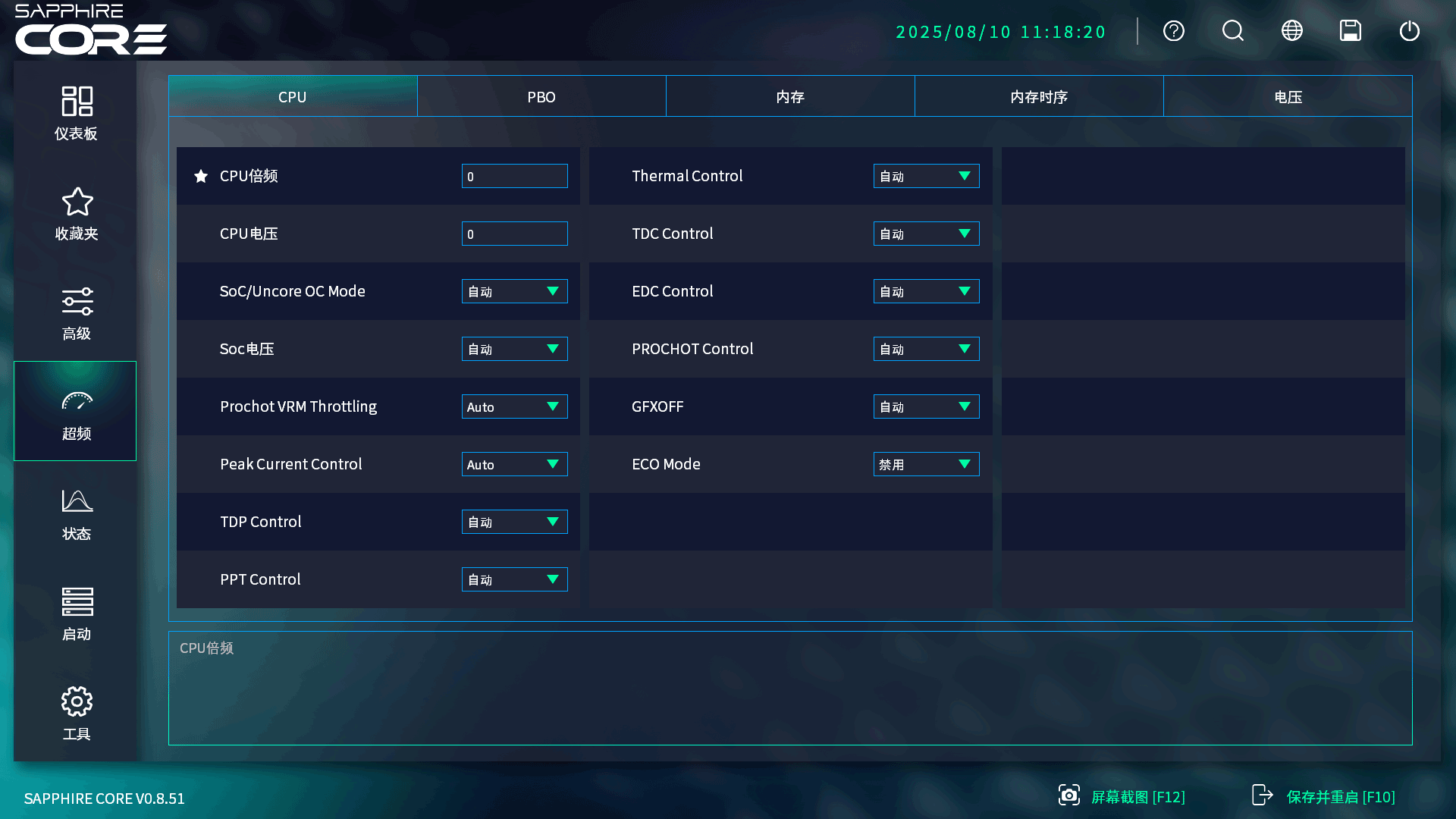Open the Soc电压 dropdown

pos(515,349)
